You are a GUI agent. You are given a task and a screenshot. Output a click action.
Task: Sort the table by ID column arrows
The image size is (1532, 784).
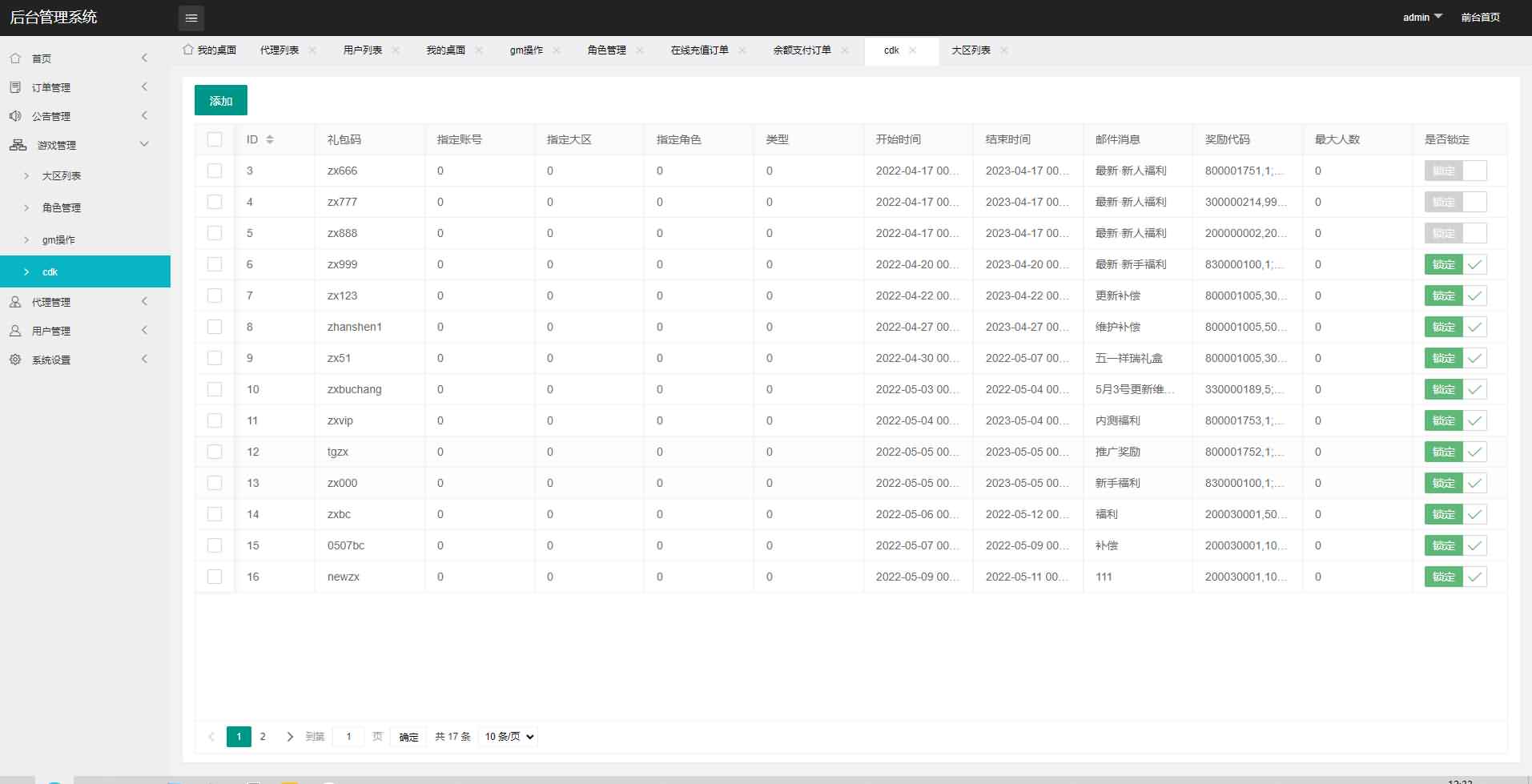[269, 139]
